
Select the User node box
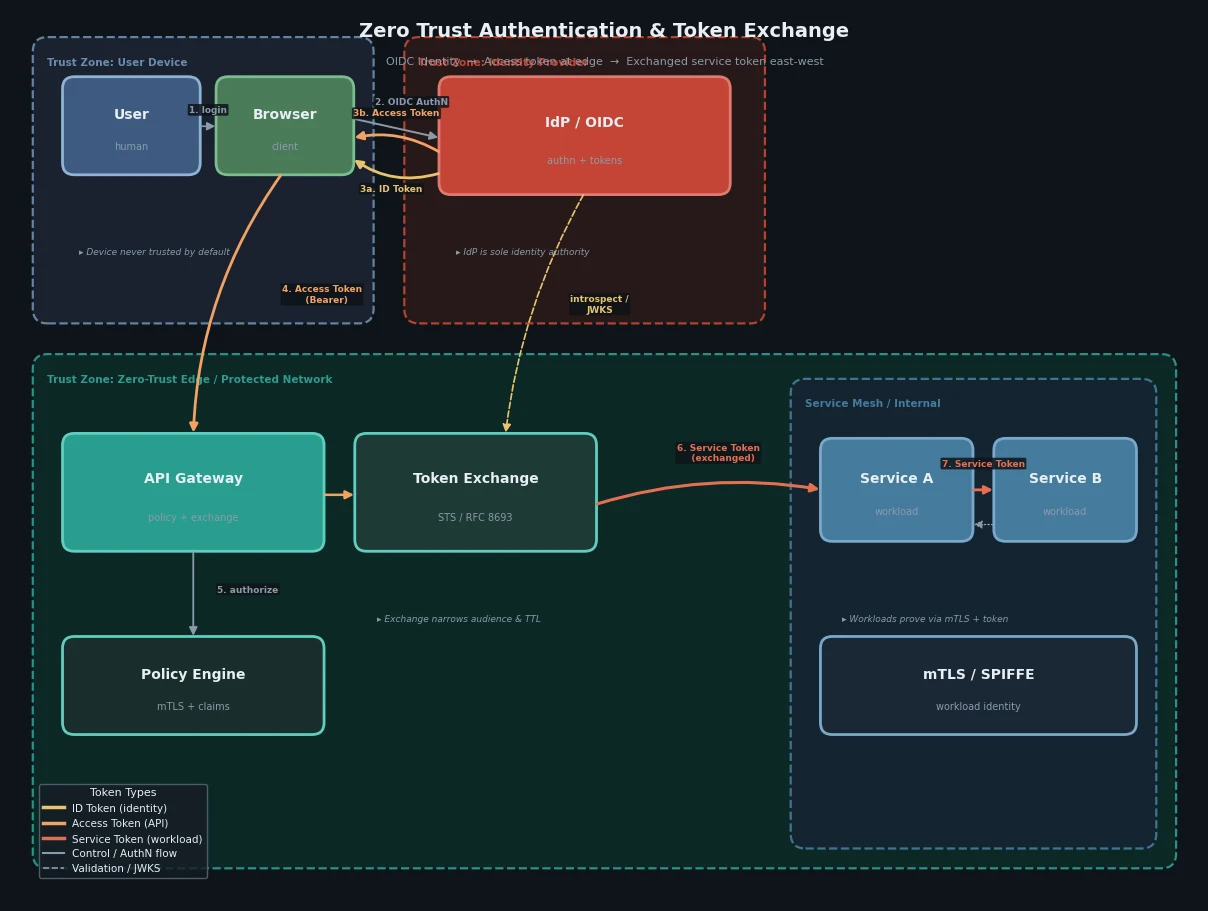[131, 126]
